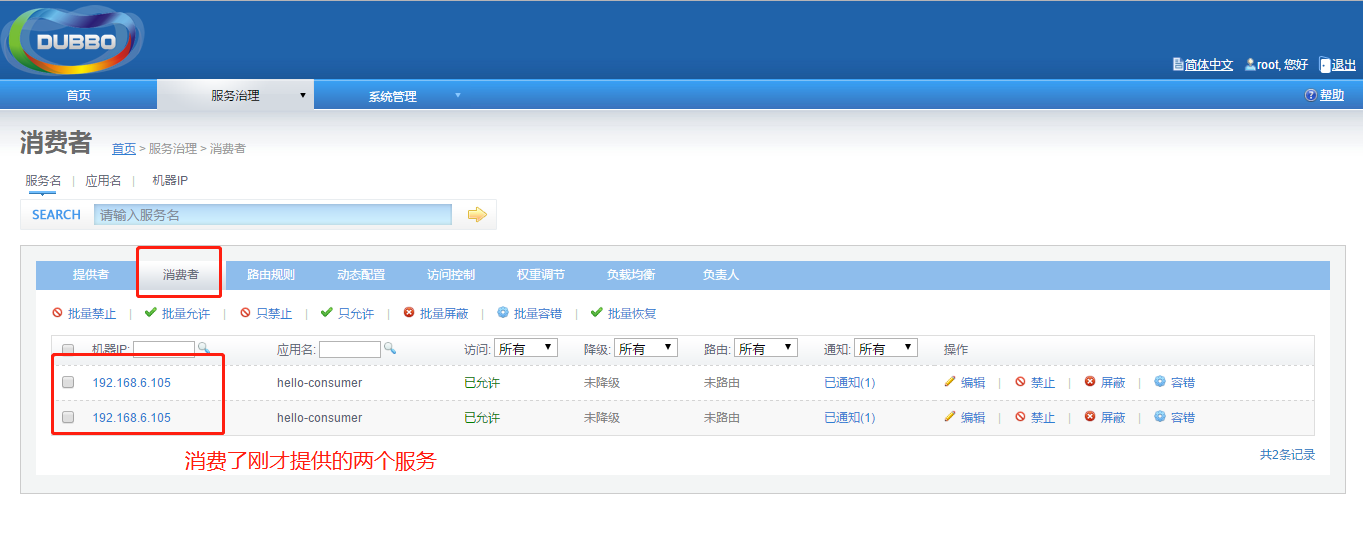Click the 只禁止 icon
The height and width of the screenshot is (539, 1363).
(246, 313)
